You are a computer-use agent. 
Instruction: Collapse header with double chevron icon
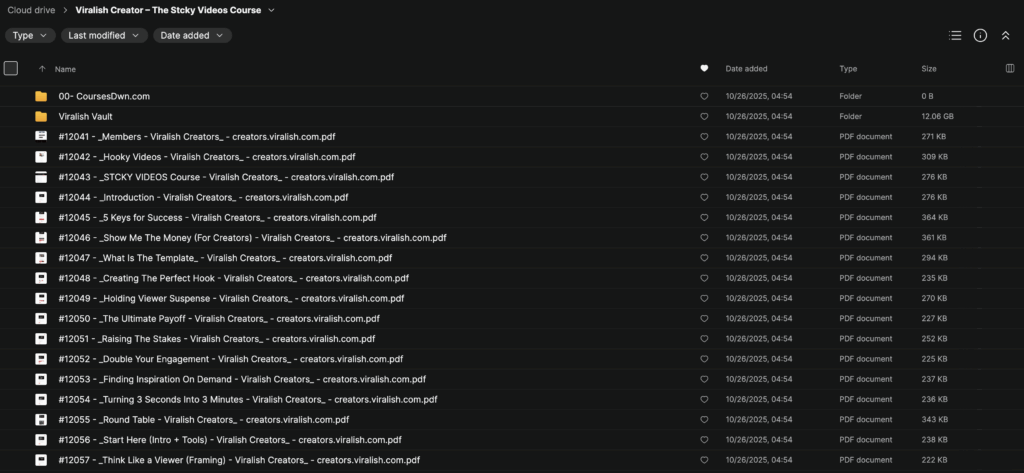click(1006, 36)
